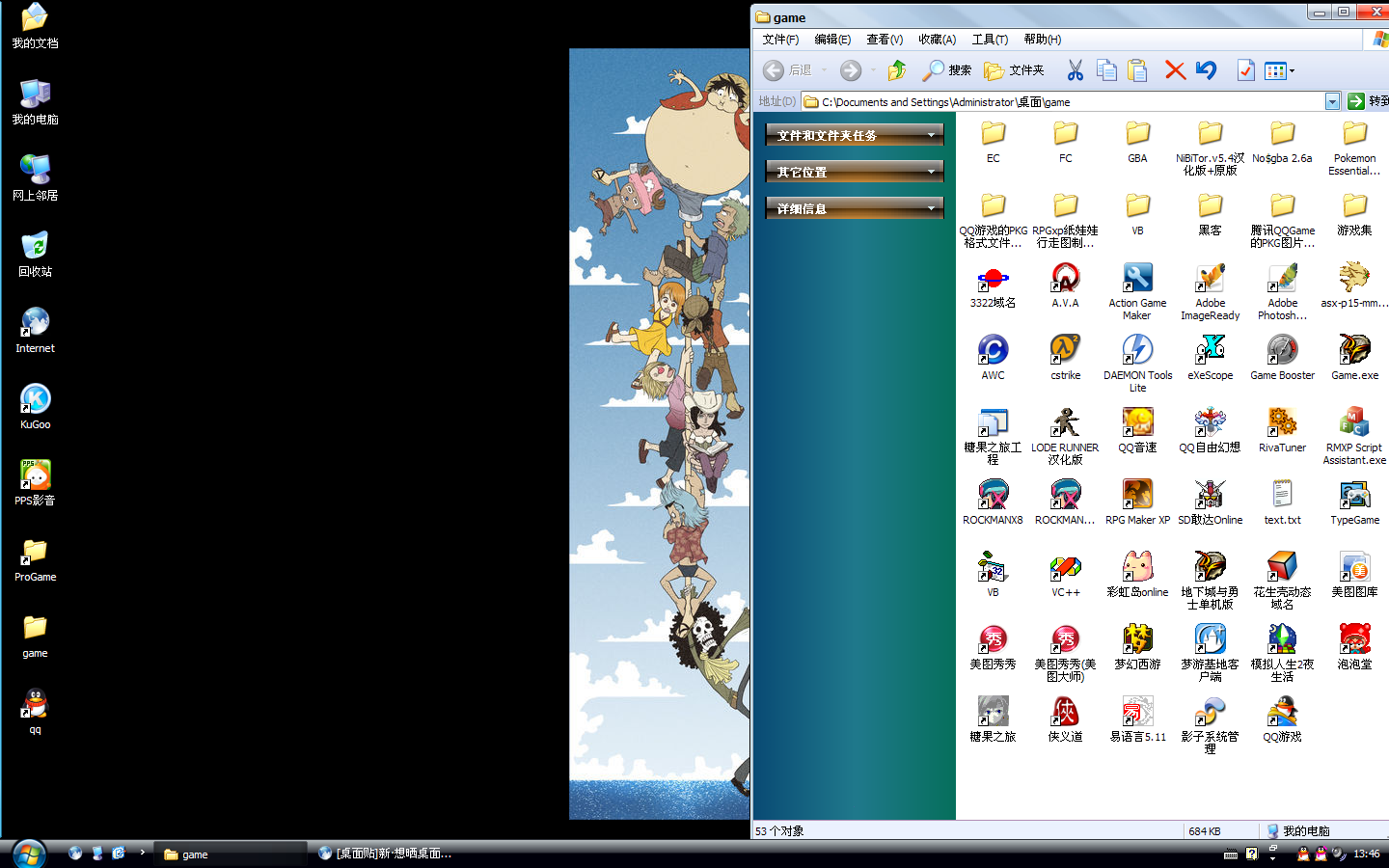Open the Views dropdown in toolbar
Screen dimensions: 1389x868
click(x=1279, y=70)
